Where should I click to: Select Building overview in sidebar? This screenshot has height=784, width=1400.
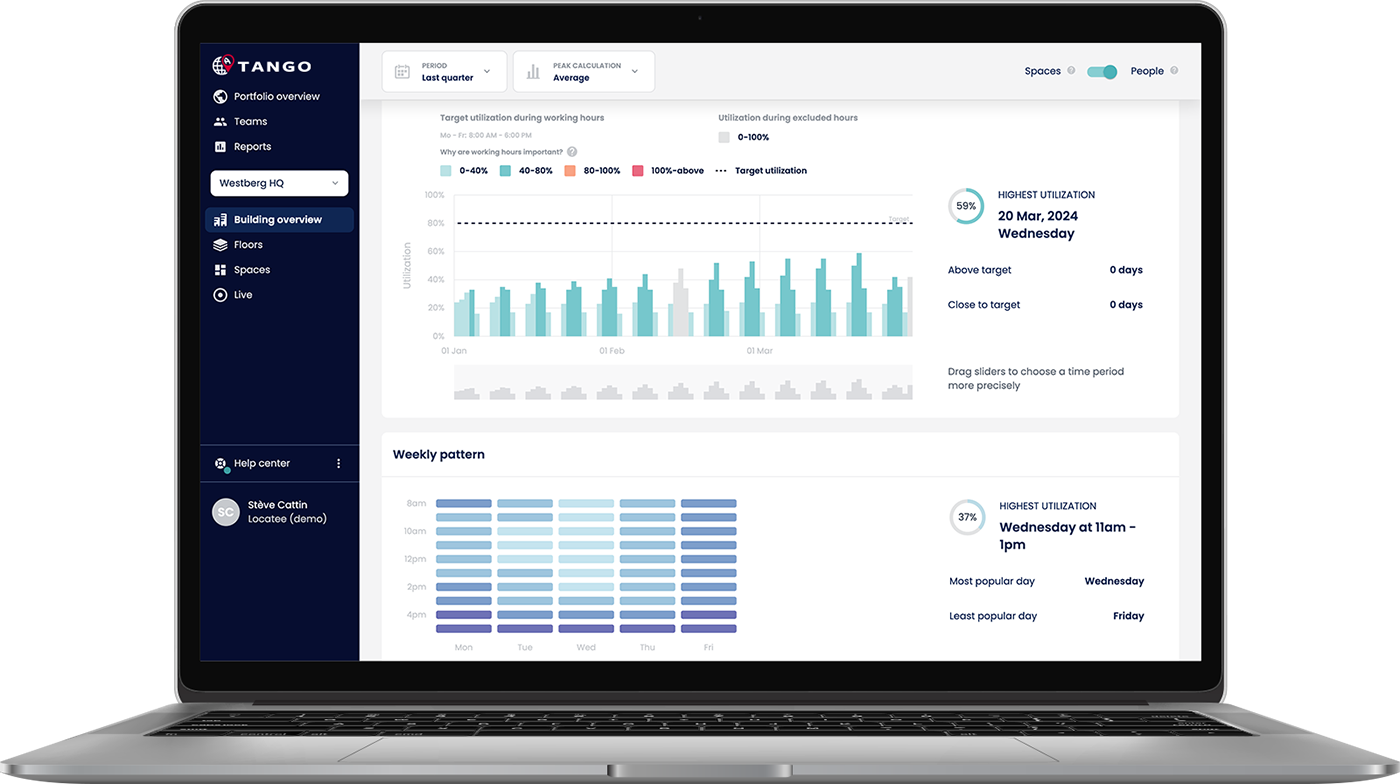[279, 220]
